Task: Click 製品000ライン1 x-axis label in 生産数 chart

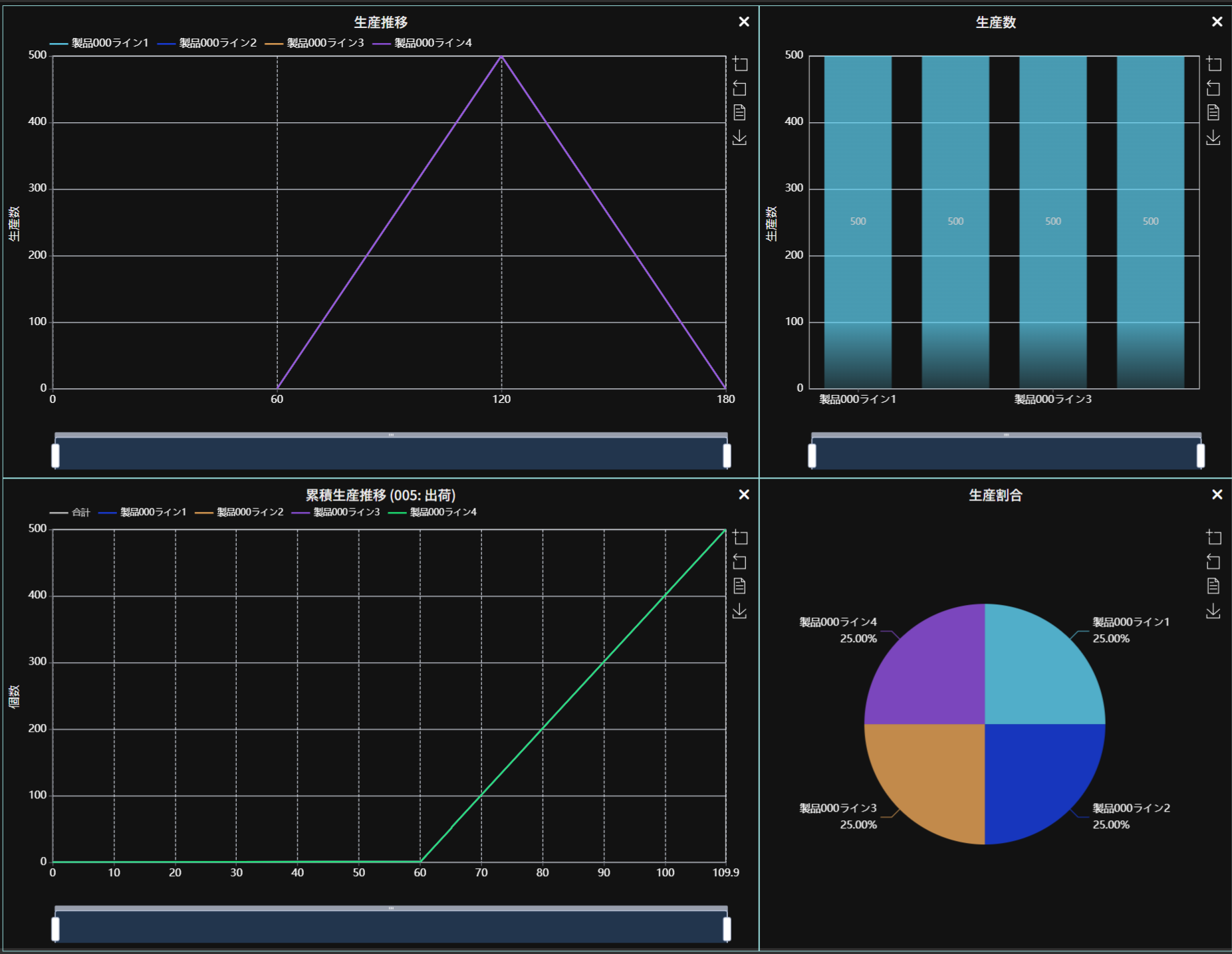Action: [x=858, y=400]
